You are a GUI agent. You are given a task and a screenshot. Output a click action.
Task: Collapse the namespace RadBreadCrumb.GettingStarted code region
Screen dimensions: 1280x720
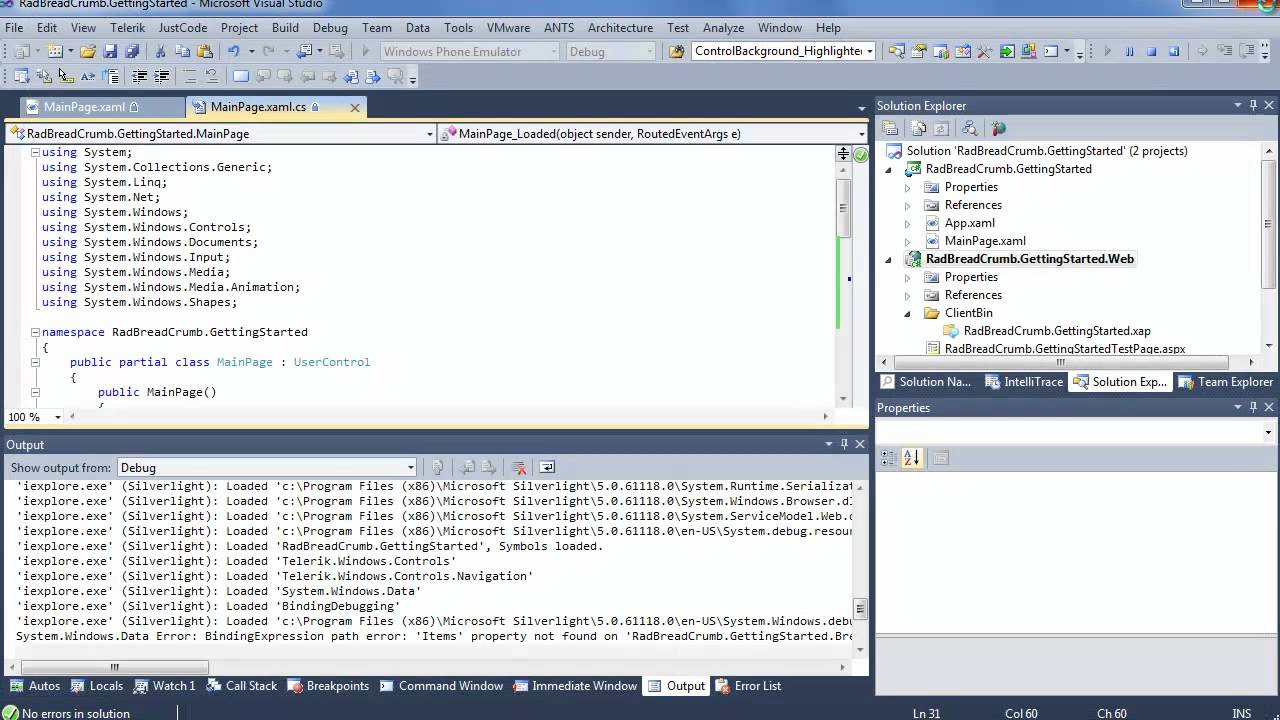[x=35, y=332]
